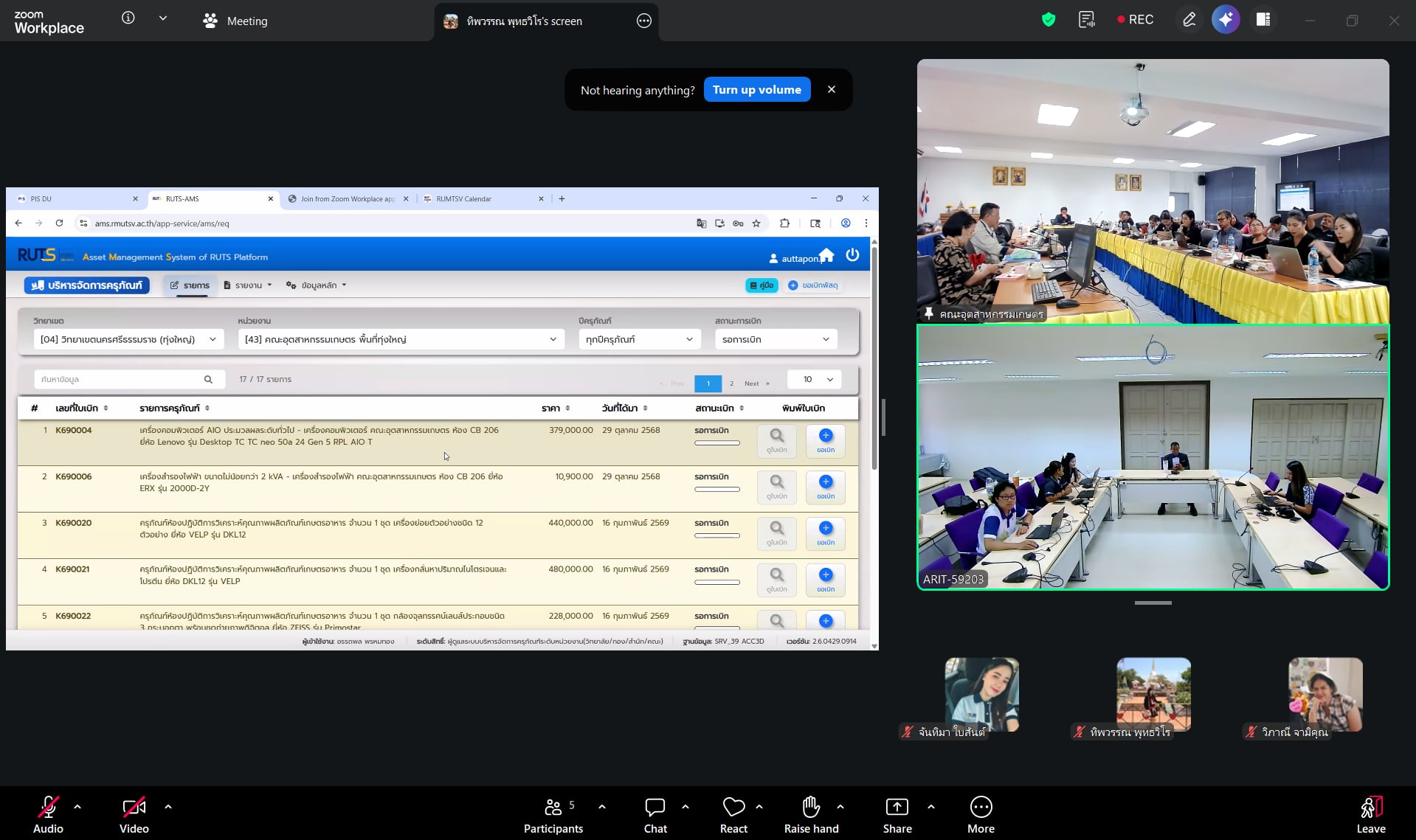This screenshot has width=1416, height=840.
Task: Click the green encryption shield icon
Action: [1048, 20]
